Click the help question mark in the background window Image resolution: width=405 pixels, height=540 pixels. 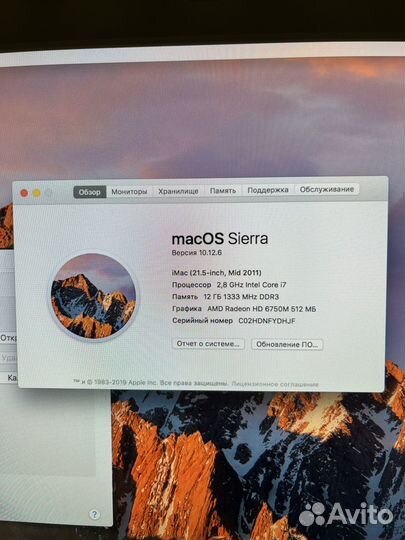coord(94,515)
